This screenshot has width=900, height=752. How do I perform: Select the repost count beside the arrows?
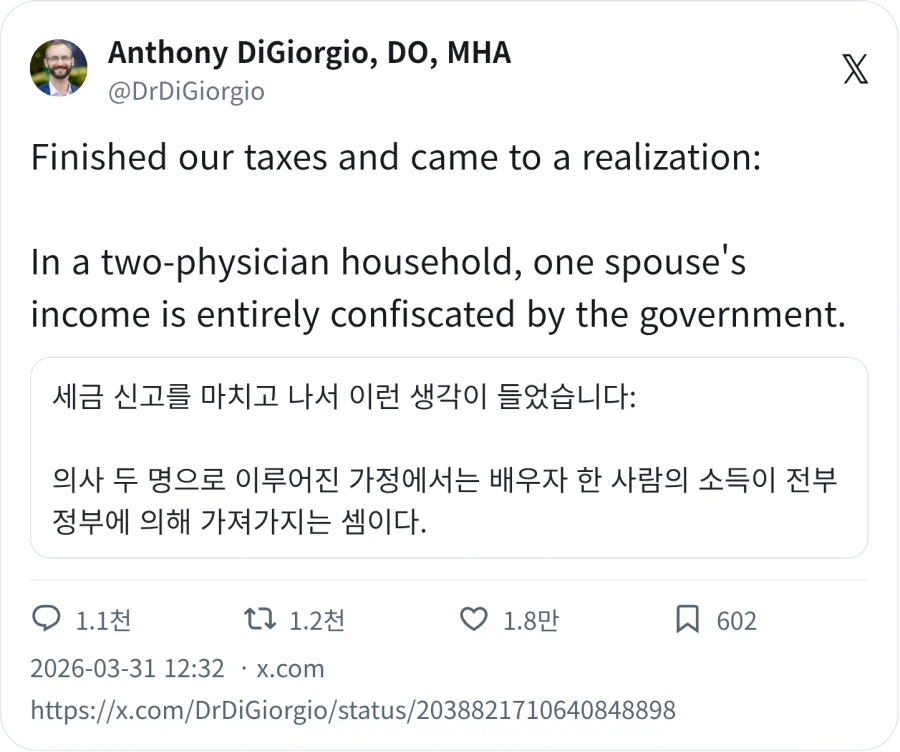coord(316,620)
